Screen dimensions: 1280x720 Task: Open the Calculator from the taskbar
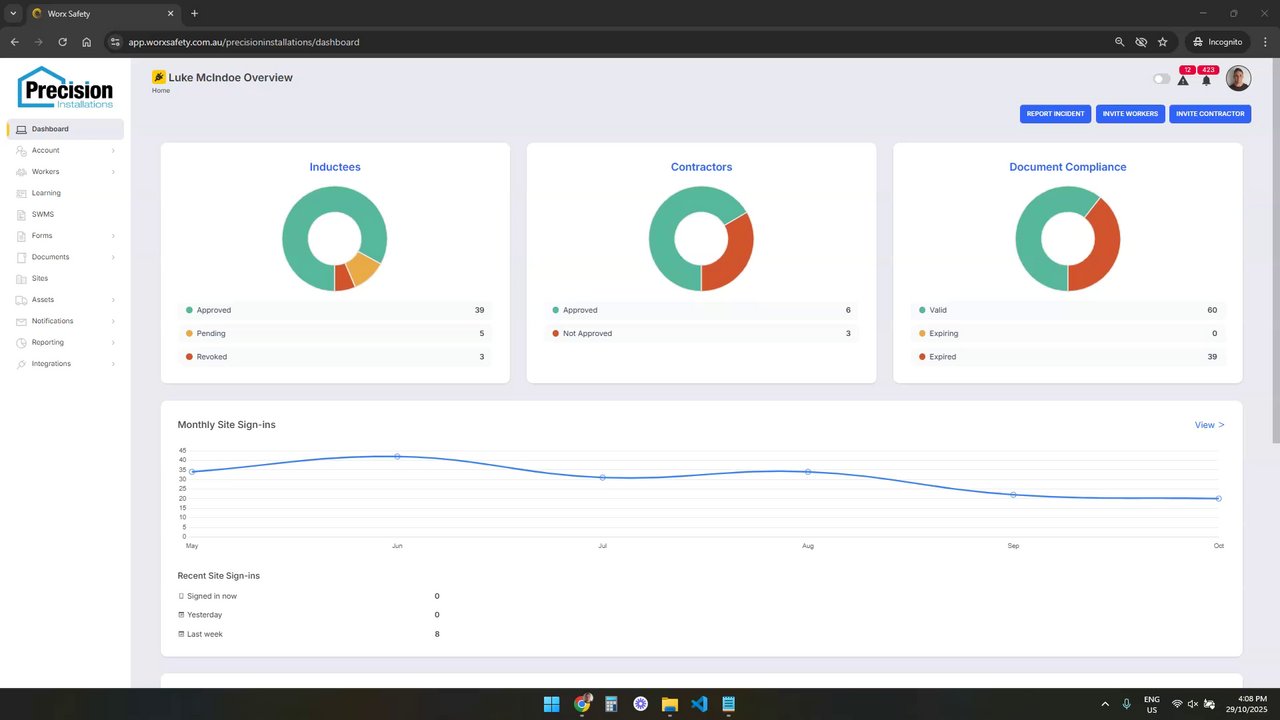click(611, 704)
